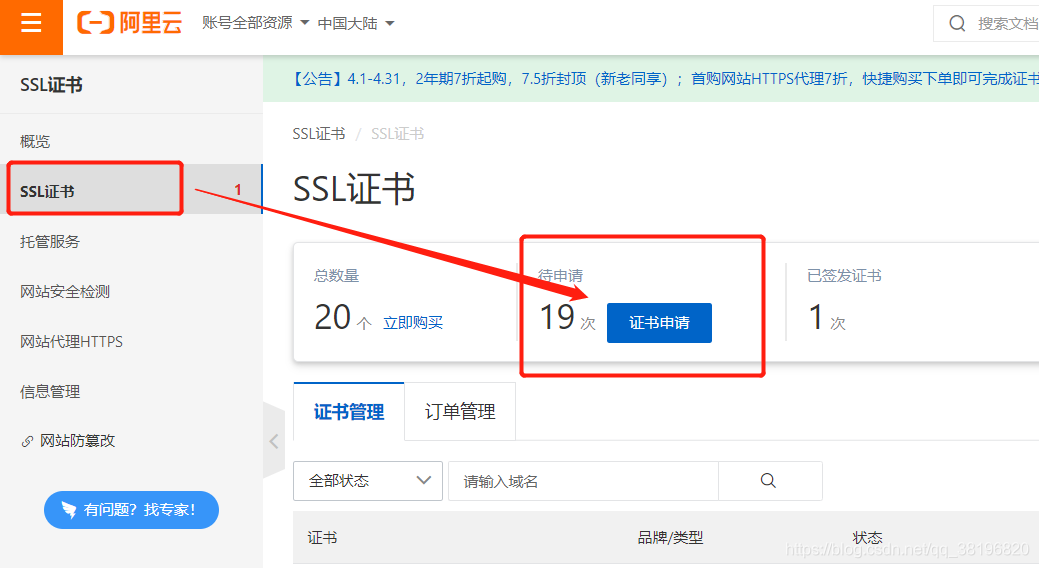Open the hamburger menu in the top bar
1039x568 pixels.
tap(31, 24)
